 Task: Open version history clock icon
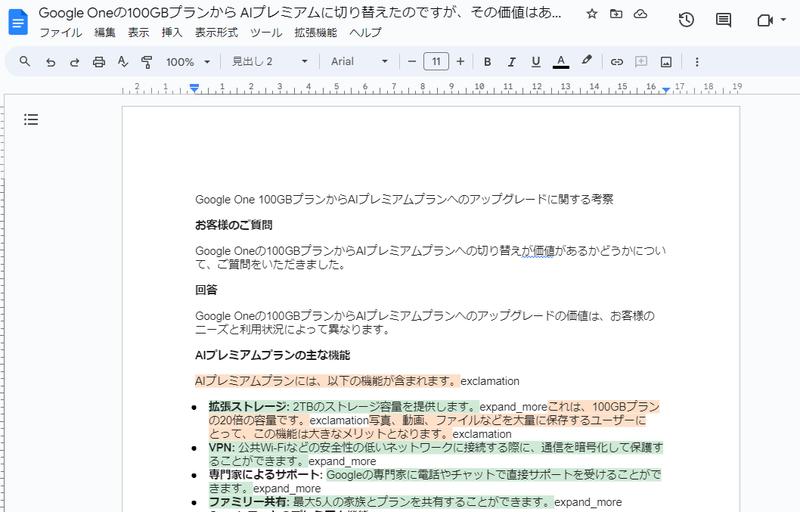[686, 20]
